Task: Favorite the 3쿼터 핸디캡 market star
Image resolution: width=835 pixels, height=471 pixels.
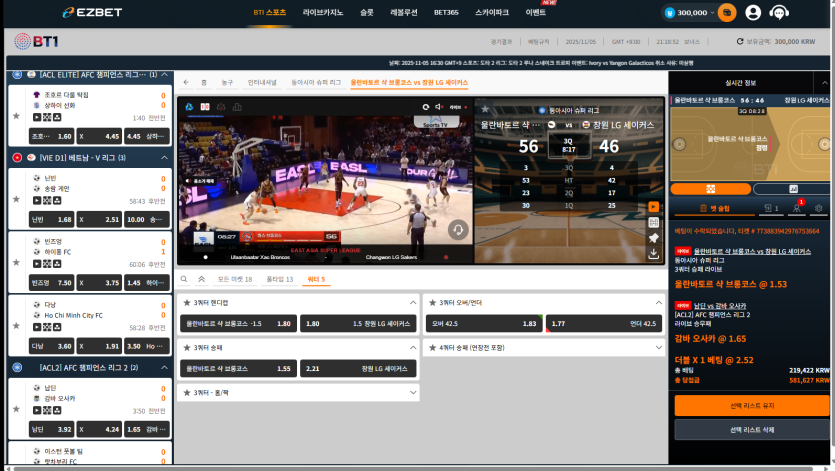Action: click(x=186, y=302)
